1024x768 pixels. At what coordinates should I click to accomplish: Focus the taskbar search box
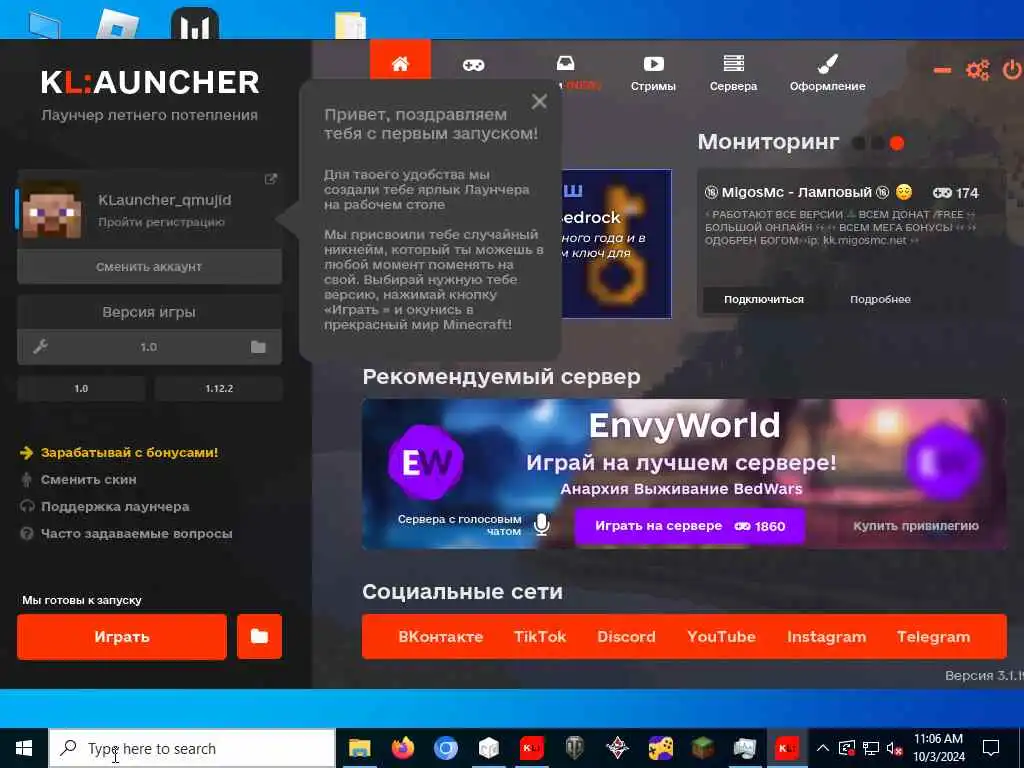(192, 748)
